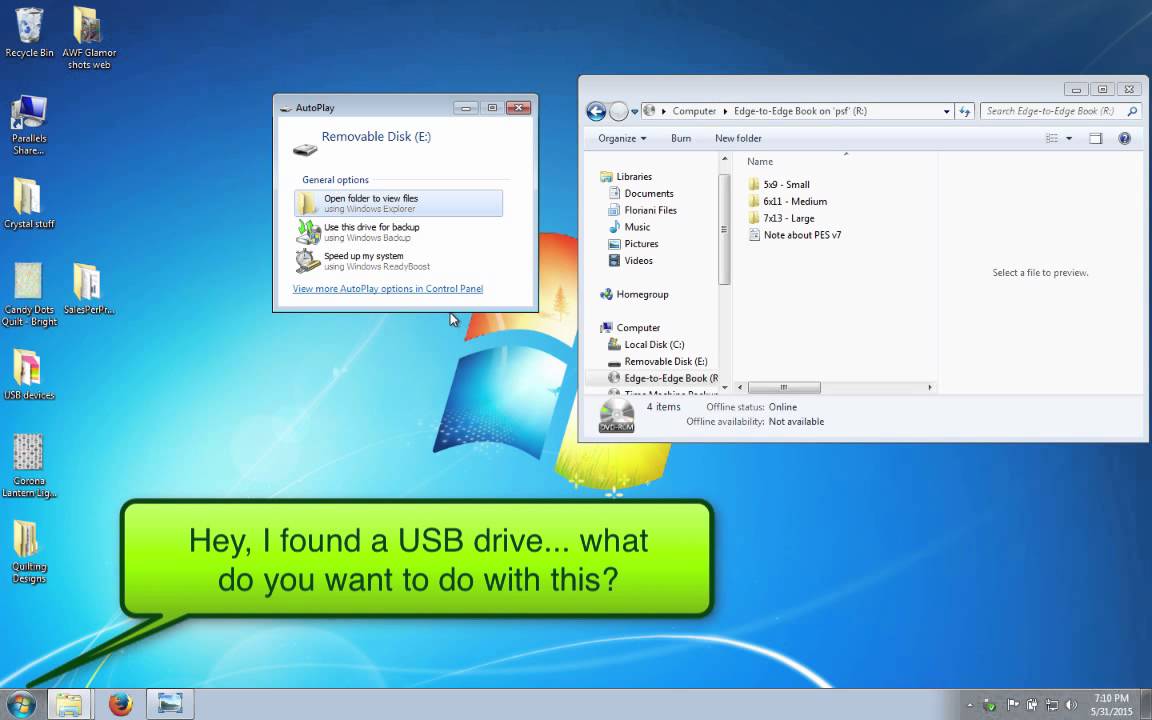Click the address bar refresh button
The width and height of the screenshot is (1152, 720).
pos(965,112)
